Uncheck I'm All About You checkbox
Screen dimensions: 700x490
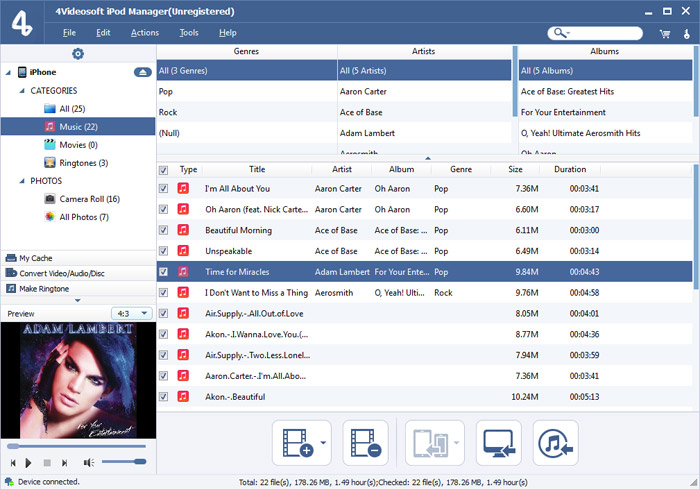tap(163, 188)
